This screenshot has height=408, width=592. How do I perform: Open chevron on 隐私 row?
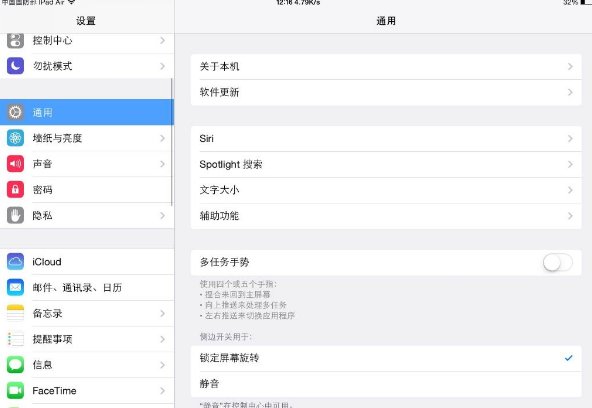point(163,216)
